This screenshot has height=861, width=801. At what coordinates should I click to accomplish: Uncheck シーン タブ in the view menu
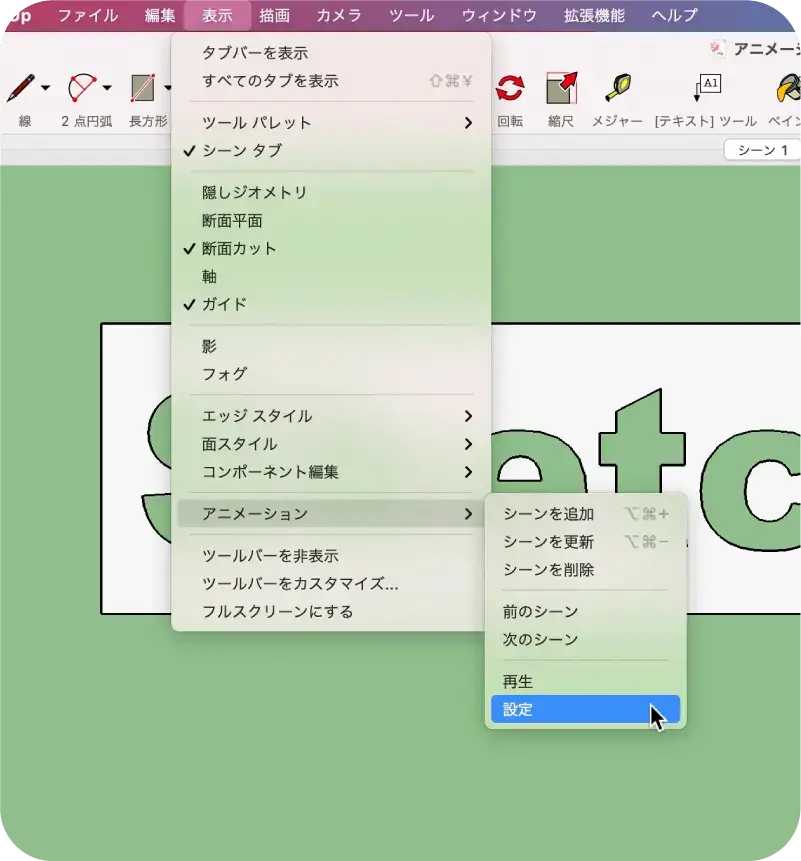coord(242,151)
